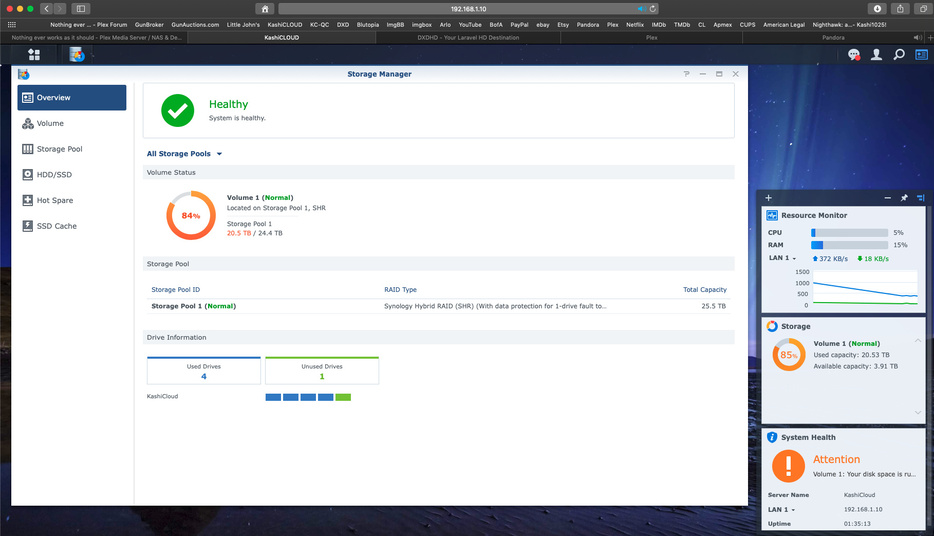Viewport: 934px width, 536px height.
Task: Click the Resource Monitor network graph
Action: pos(865,289)
